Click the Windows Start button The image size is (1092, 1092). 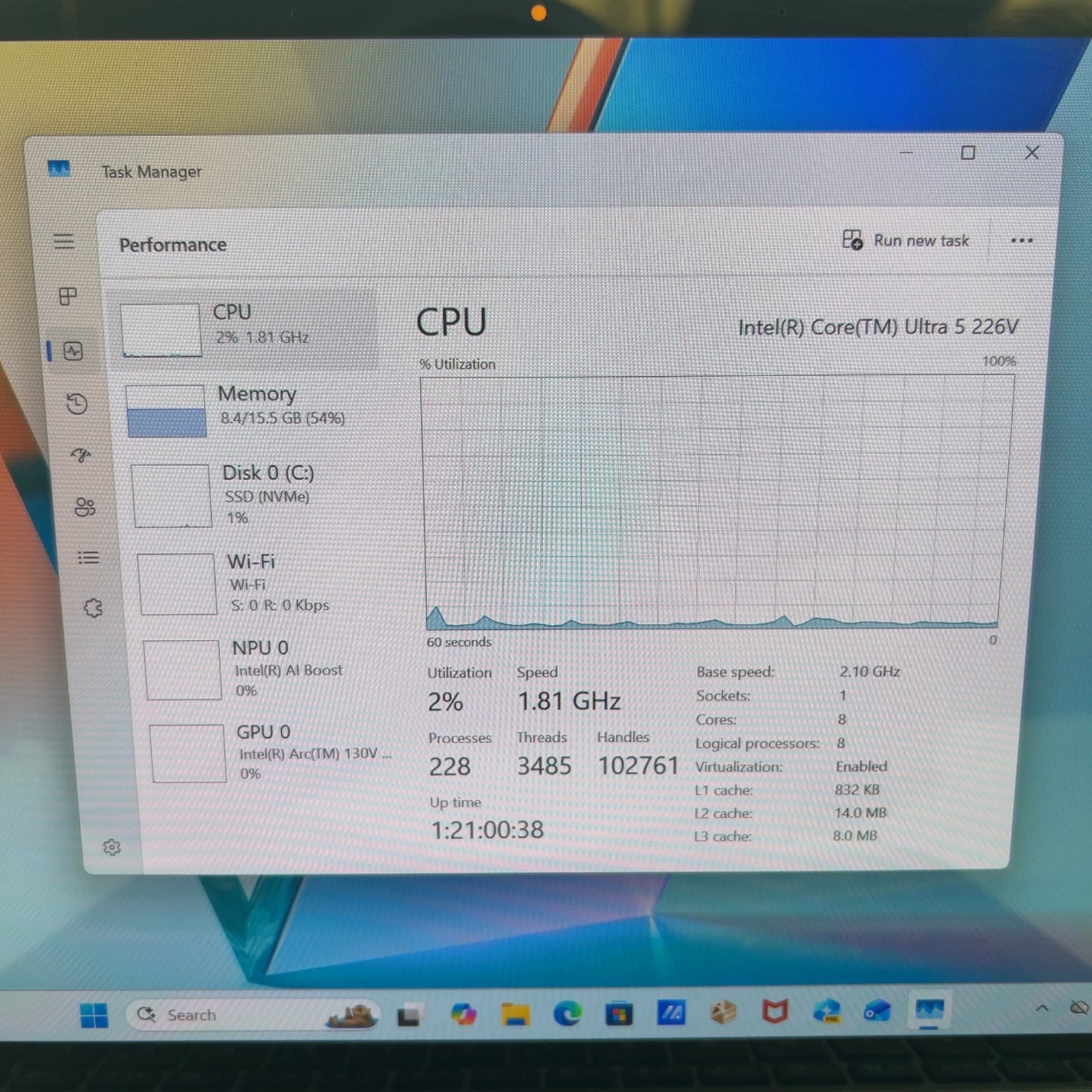click(94, 1015)
